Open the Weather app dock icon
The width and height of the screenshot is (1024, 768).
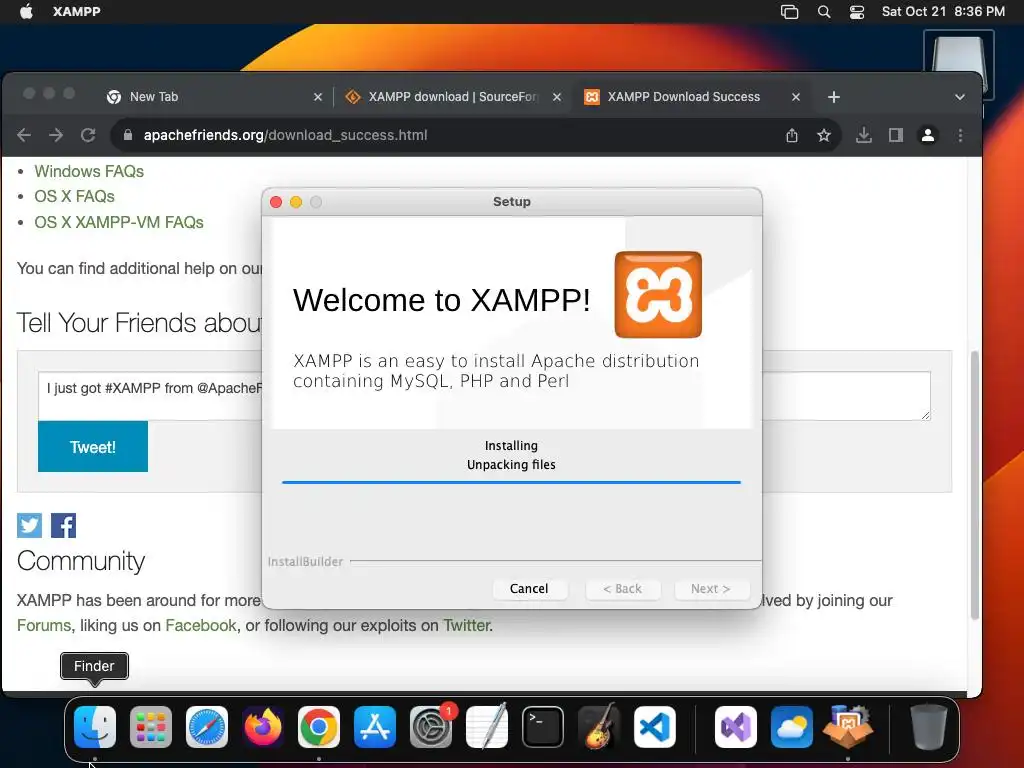[x=792, y=727]
